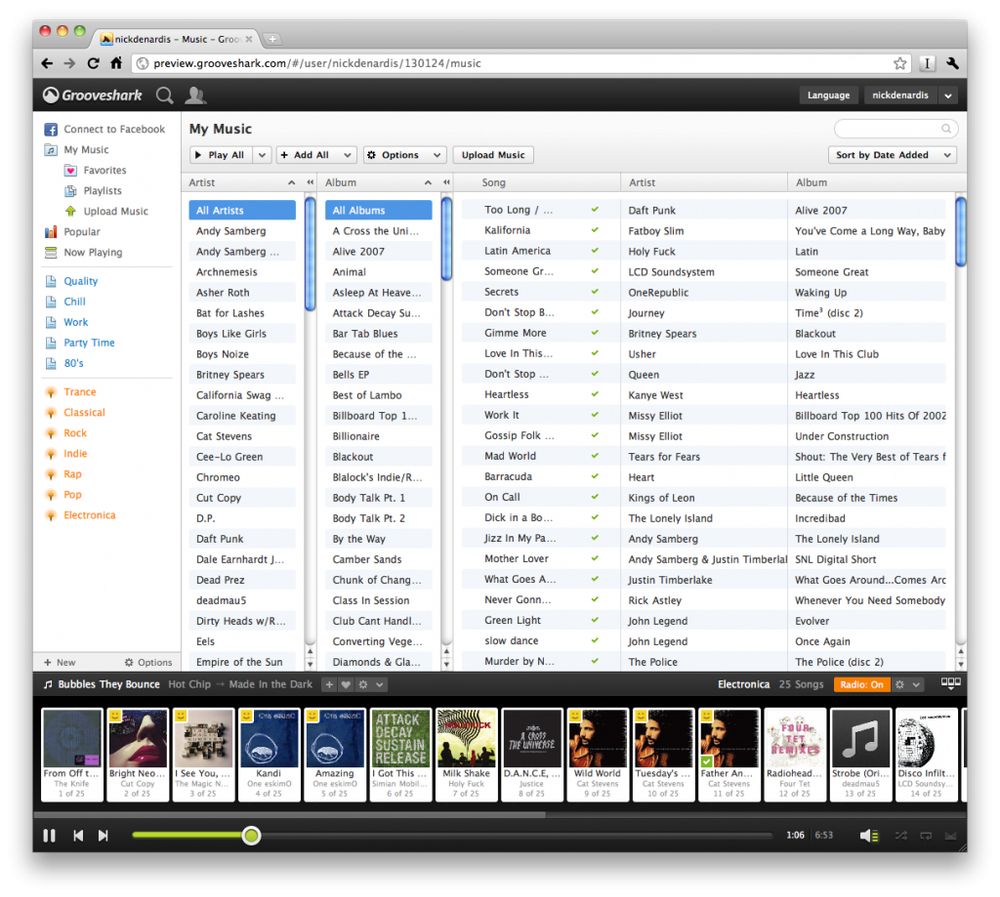The height and width of the screenshot is (897, 1000).
Task: Click the Upload Music button in toolbar
Action: 493,155
